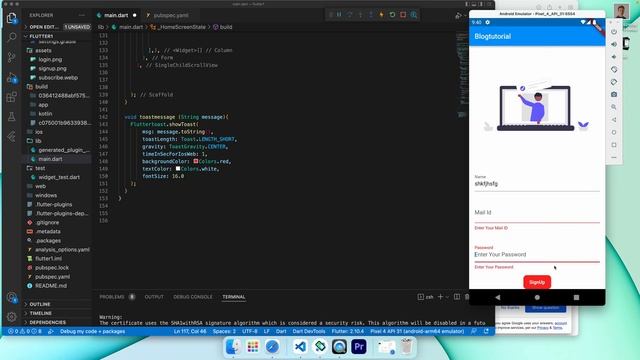Click the Mail Id input field
Viewport: 640px width, 360px height.
(537, 213)
